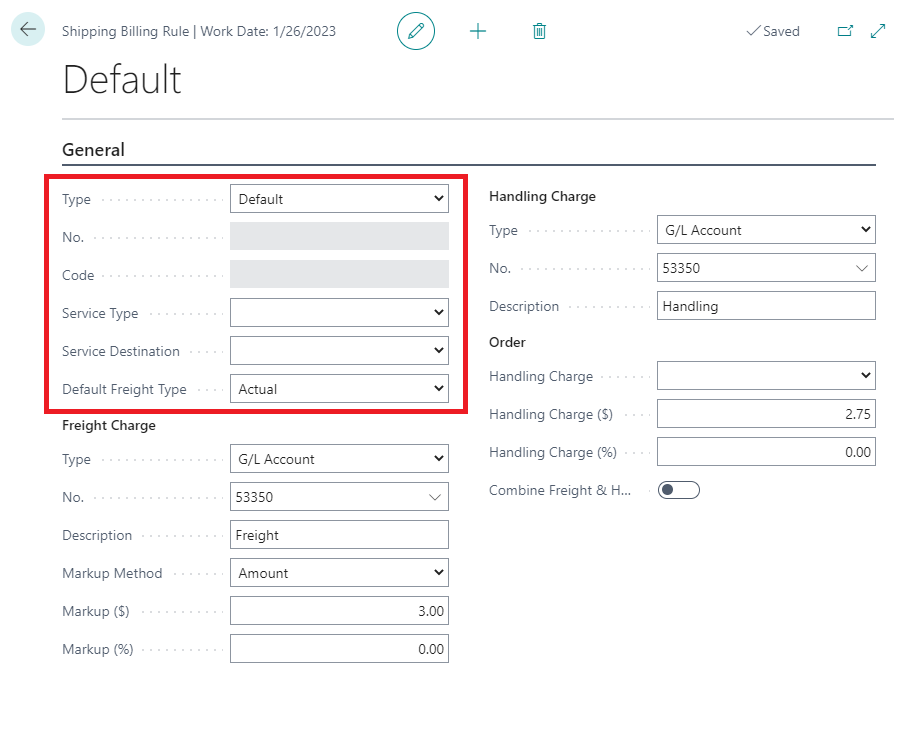Collapse the General section header

coord(94,150)
